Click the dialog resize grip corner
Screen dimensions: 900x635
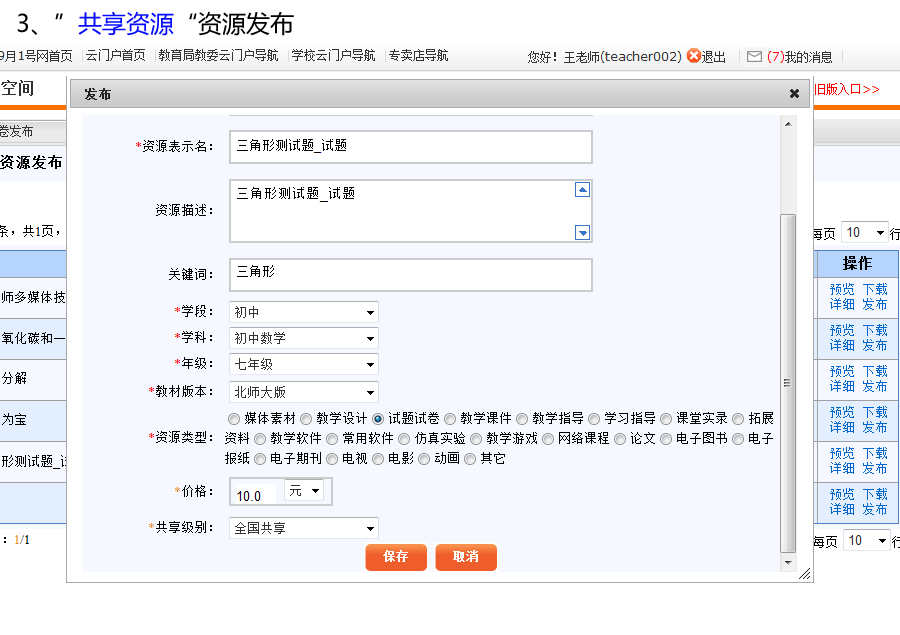pos(804,574)
